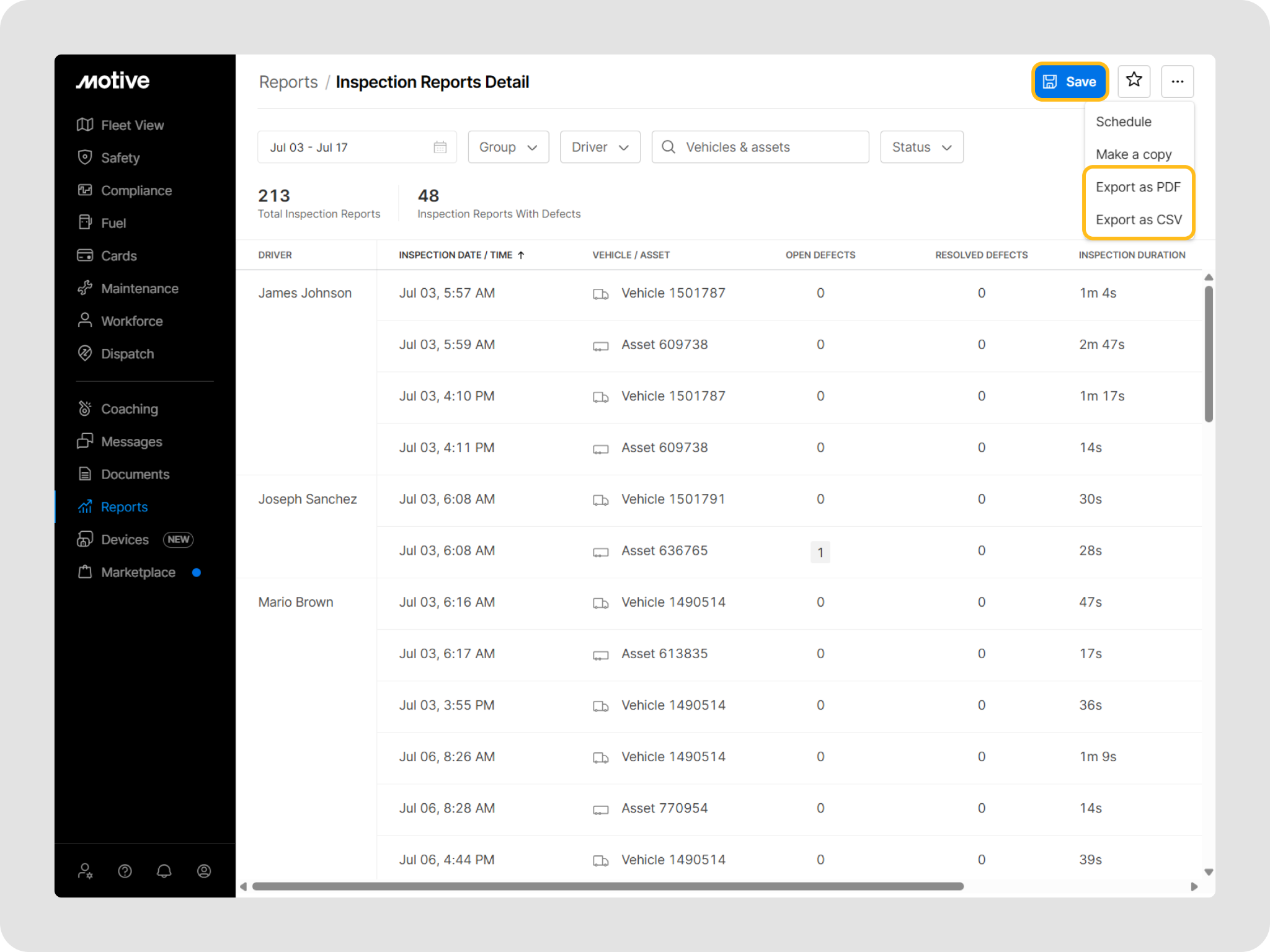Screen dimensions: 1270x952
Task: Choose Export as PDF from menu
Action: (x=1137, y=187)
